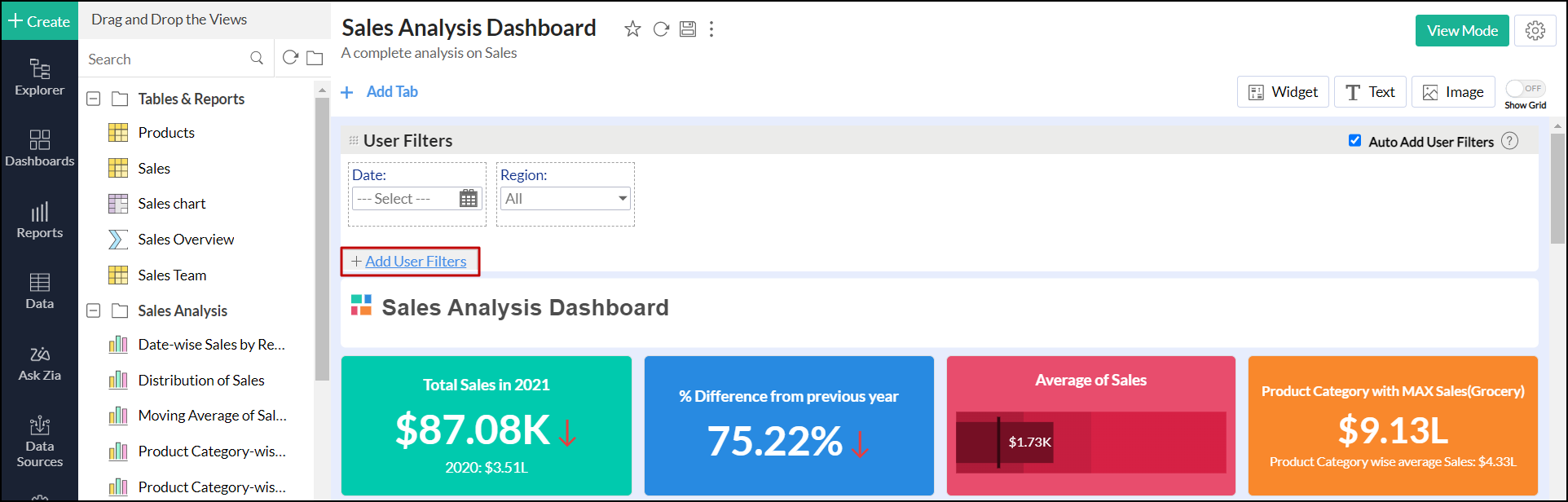Click the save dashboard icon
The image size is (1568, 502).
(688, 29)
